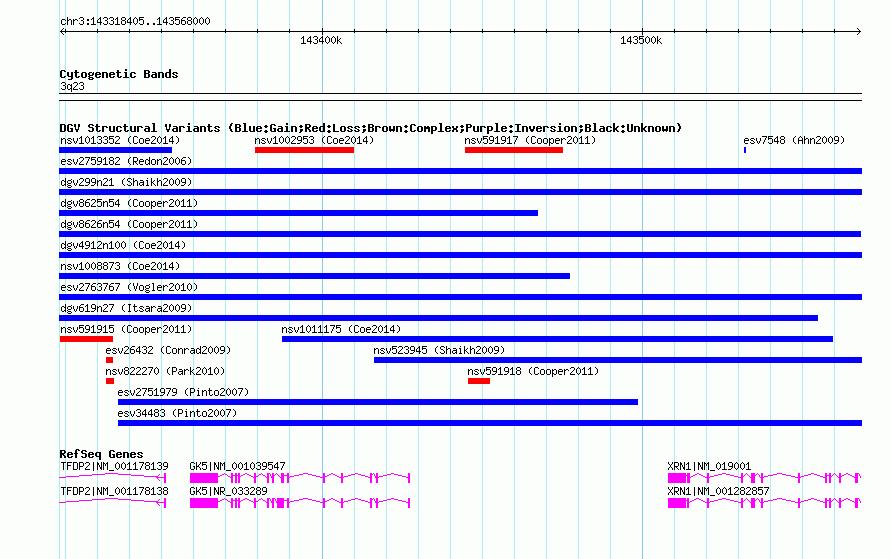Open the dgv4912n100 (Coe2014) variant bar

460,255
